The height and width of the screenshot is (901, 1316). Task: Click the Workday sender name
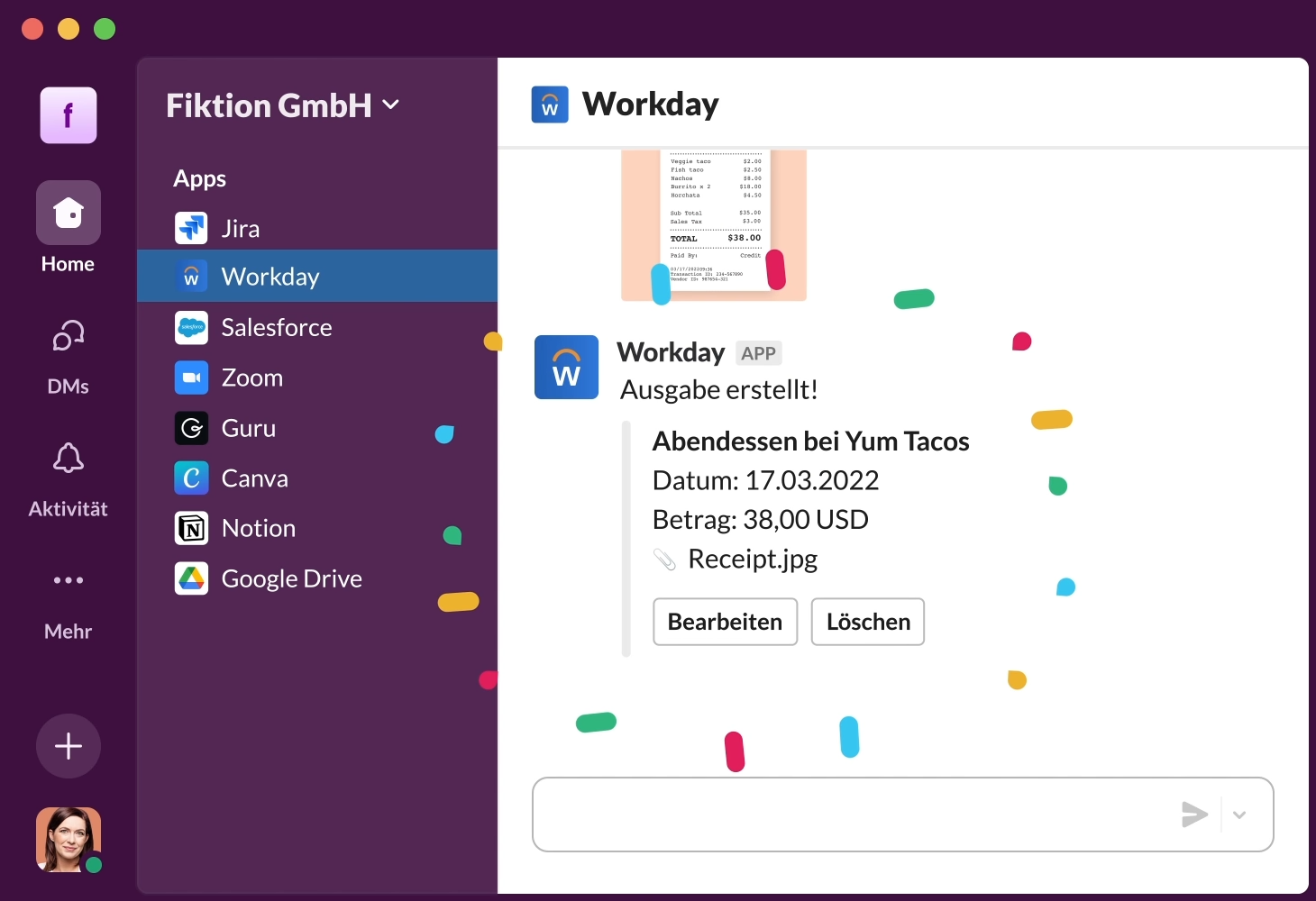pos(671,352)
